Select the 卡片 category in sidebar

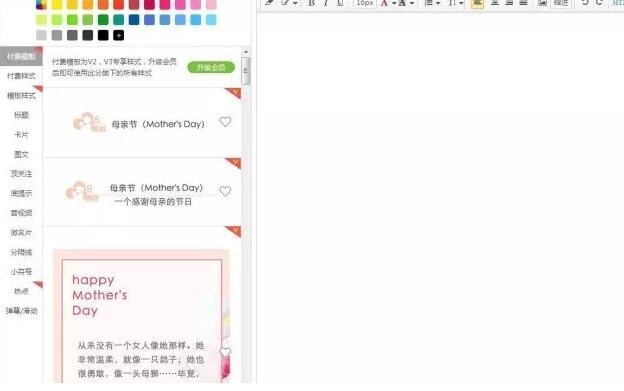point(21,135)
